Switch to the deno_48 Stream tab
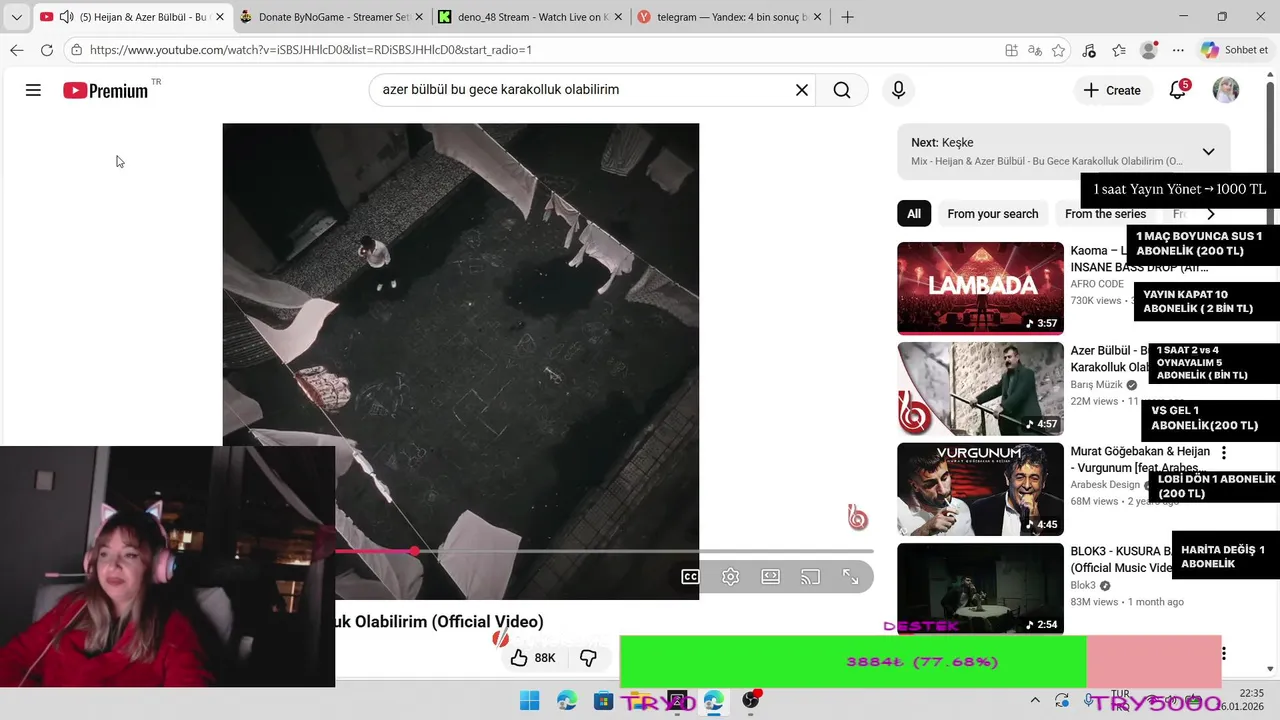This screenshot has width=1280, height=720. click(x=531, y=17)
